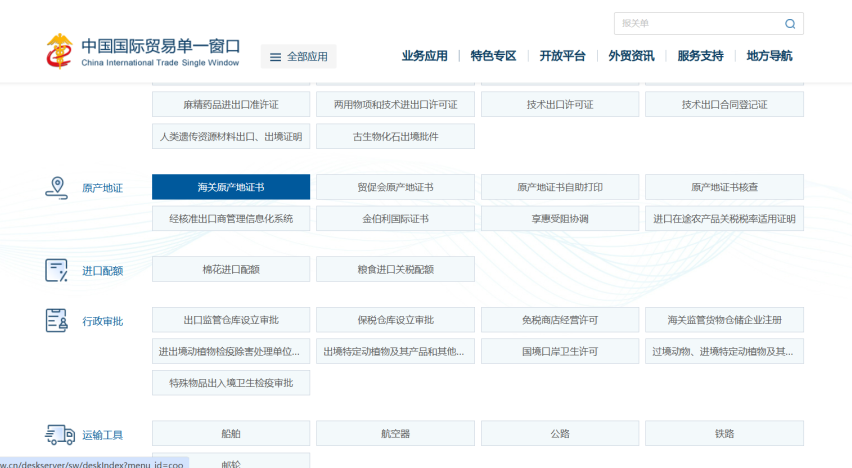
Task: Choose 出口监管仓库设立审批
Action: [231, 320]
